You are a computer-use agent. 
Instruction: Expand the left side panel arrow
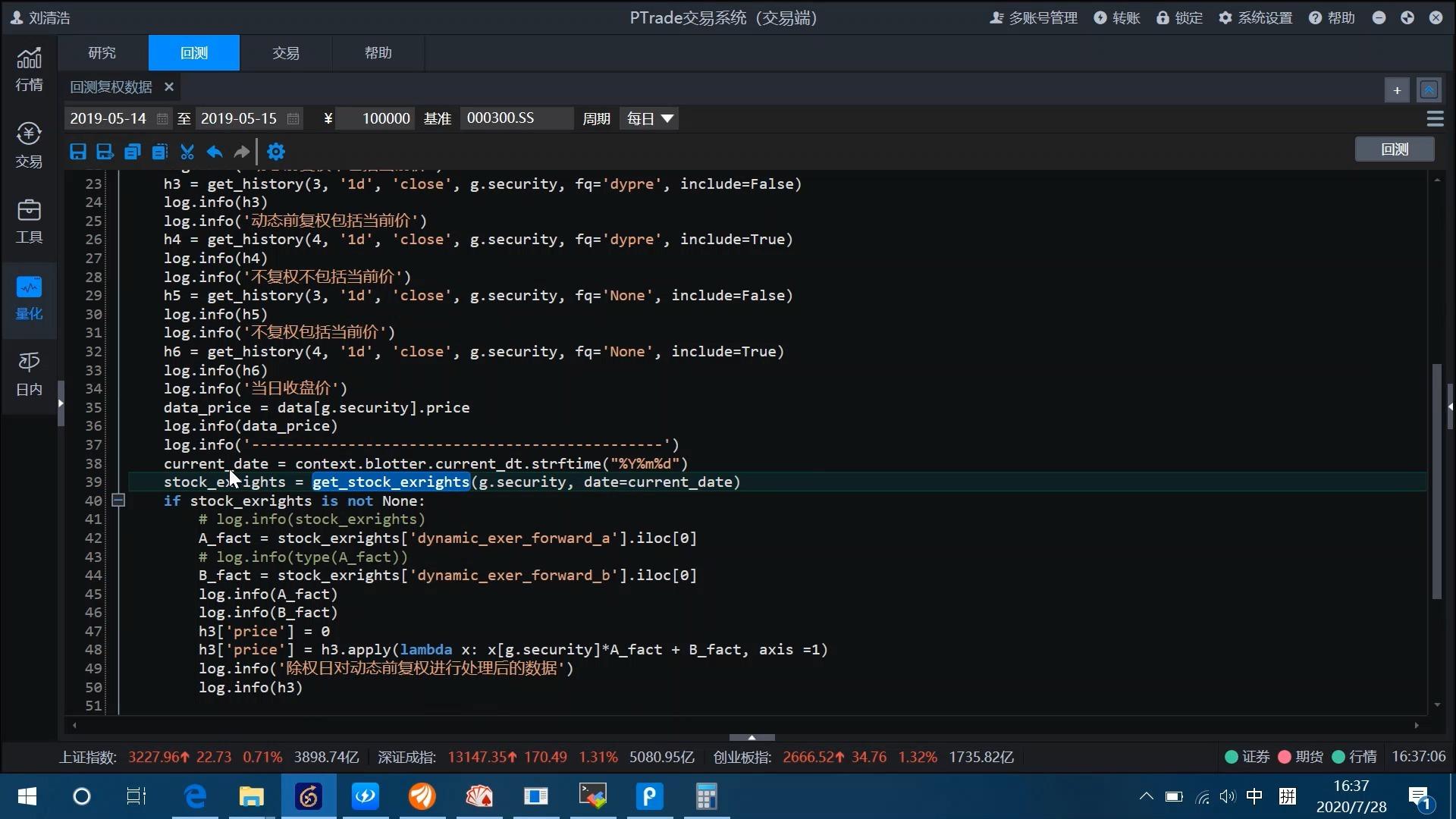click(x=61, y=403)
